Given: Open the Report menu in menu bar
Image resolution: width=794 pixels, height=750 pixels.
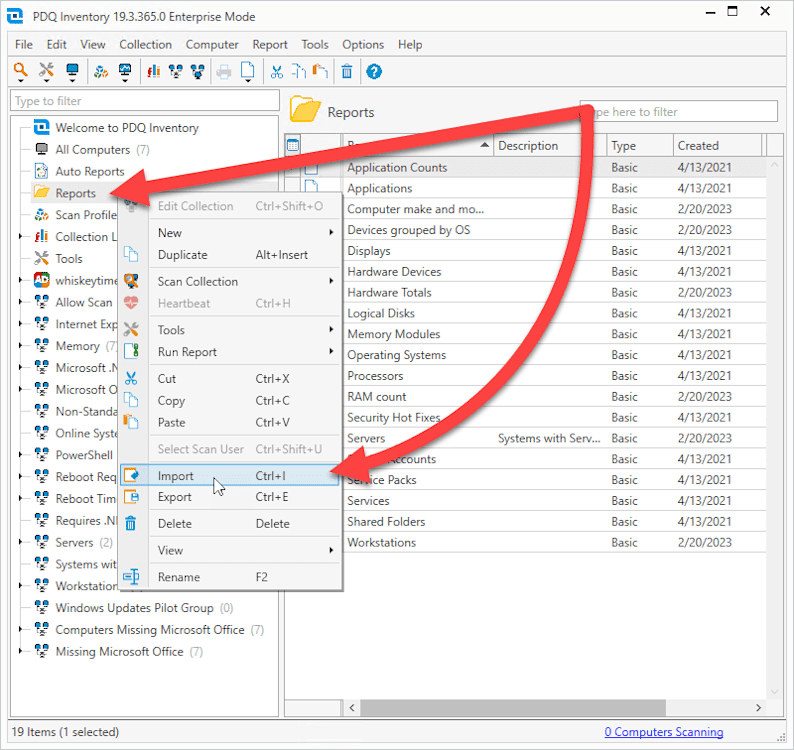Looking at the screenshot, I should click(270, 45).
